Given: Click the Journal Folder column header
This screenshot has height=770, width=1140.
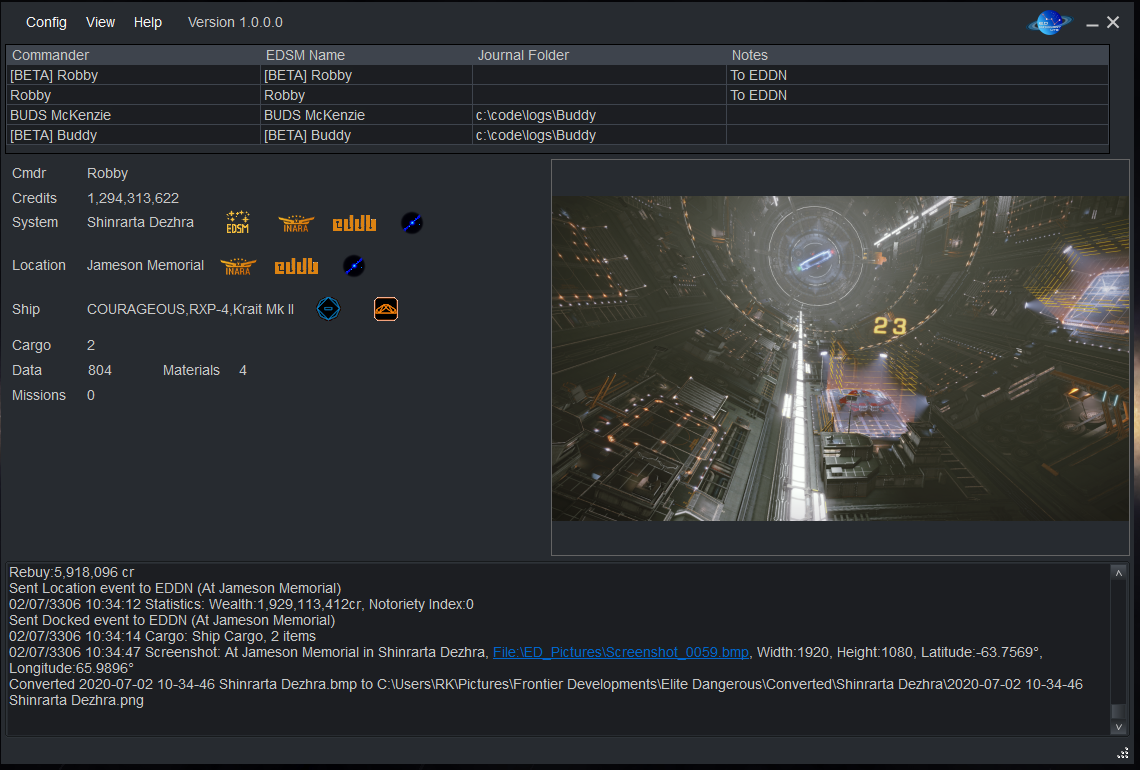Looking at the screenshot, I should click(599, 55).
